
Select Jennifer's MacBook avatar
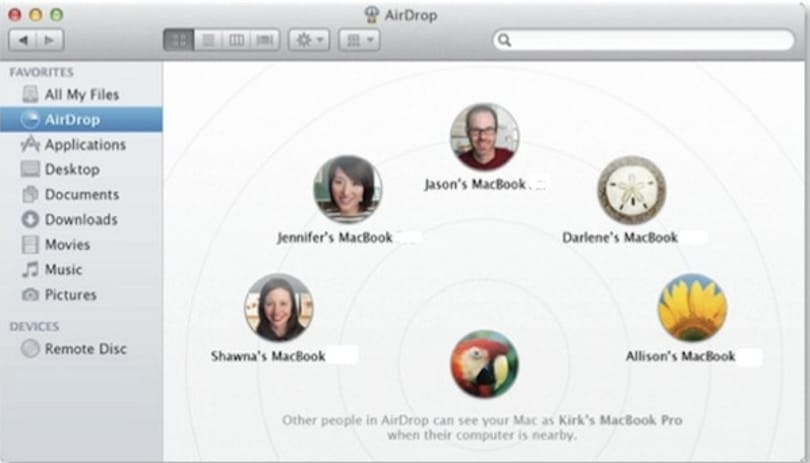pyautogui.click(x=348, y=190)
